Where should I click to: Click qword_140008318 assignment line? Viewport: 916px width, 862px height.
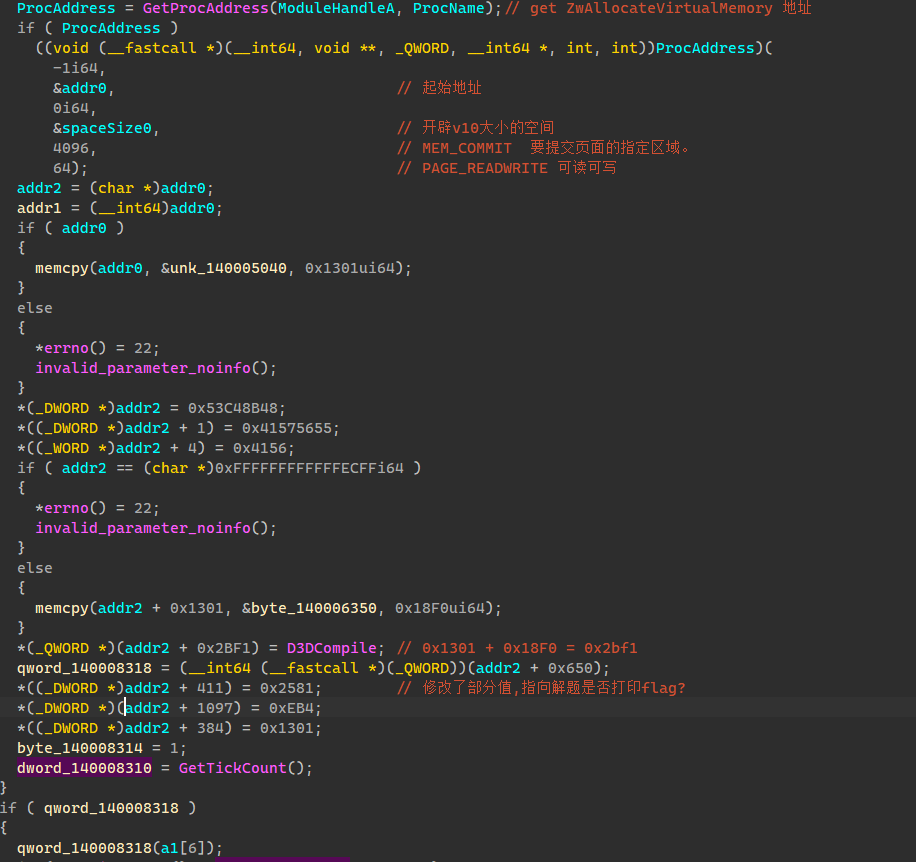[313, 668]
